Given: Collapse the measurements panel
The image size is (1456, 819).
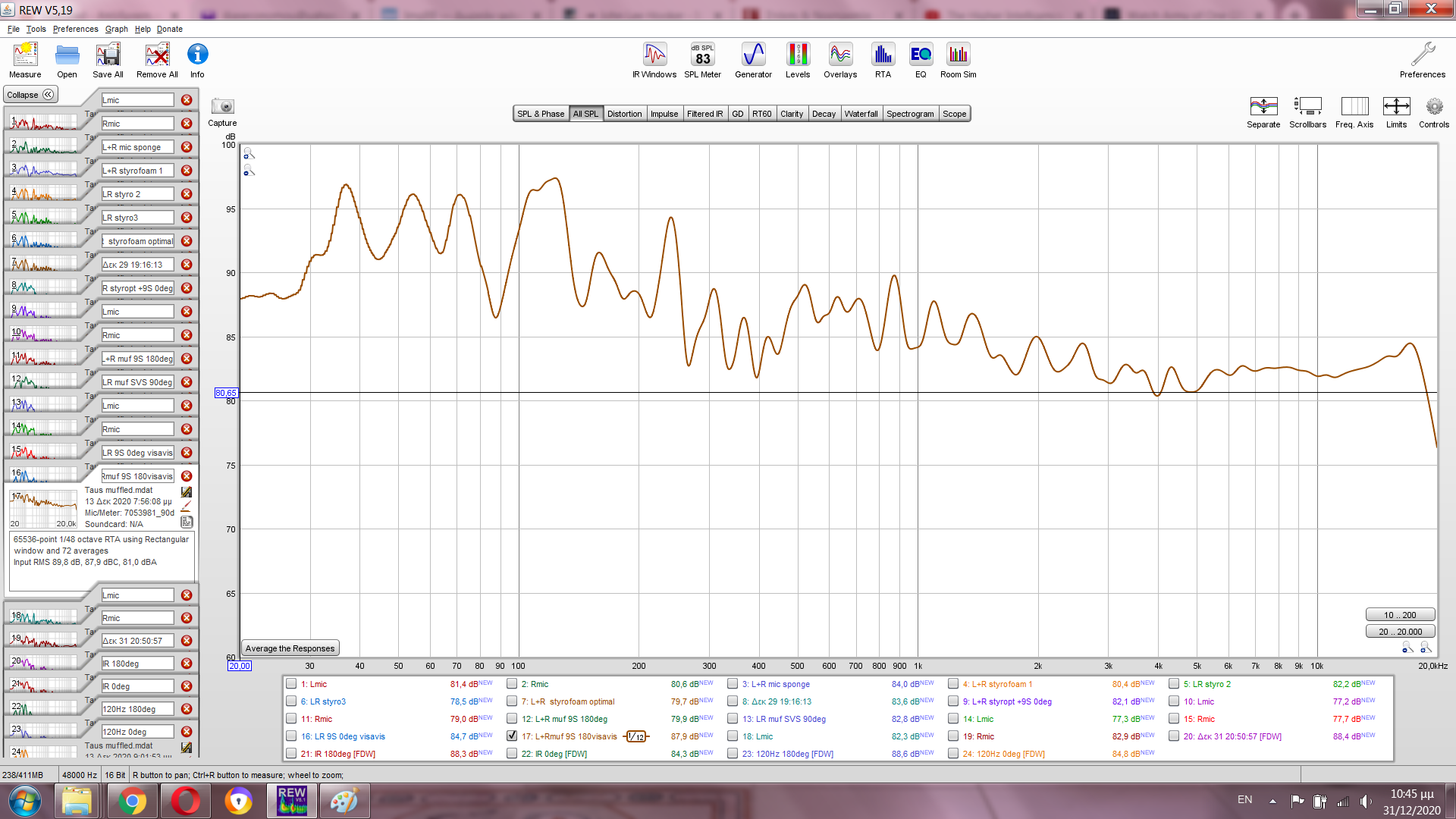Looking at the screenshot, I should 30,95.
